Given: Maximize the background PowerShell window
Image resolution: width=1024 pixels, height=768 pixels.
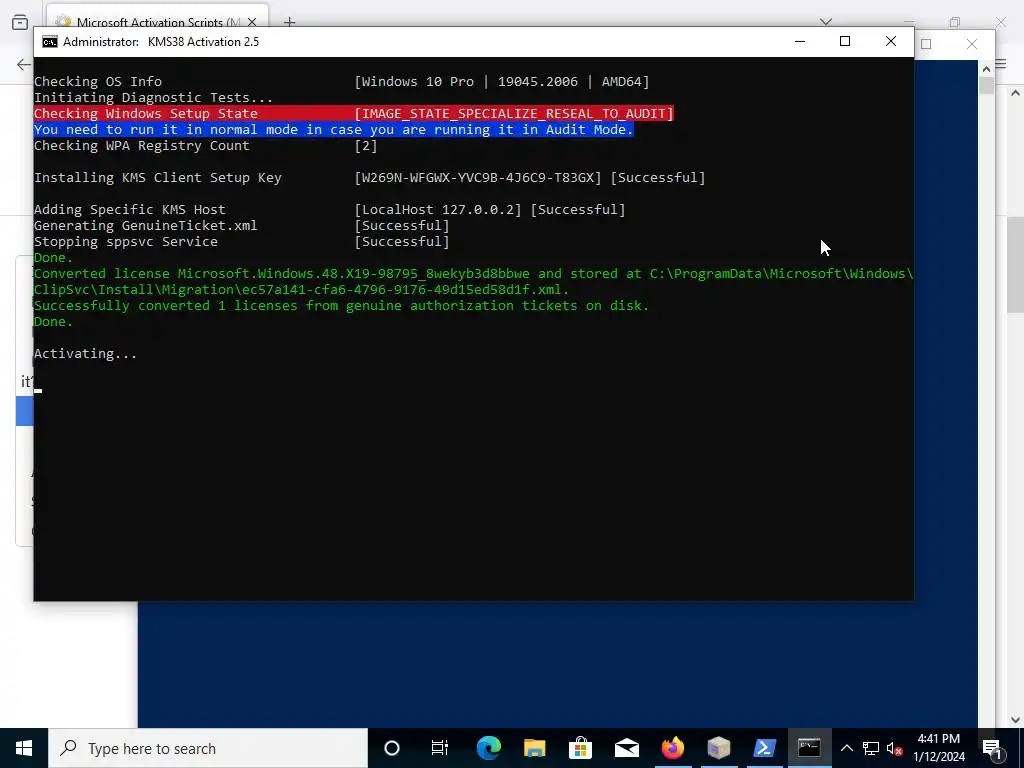Looking at the screenshot, I should [x=926, y=44].
